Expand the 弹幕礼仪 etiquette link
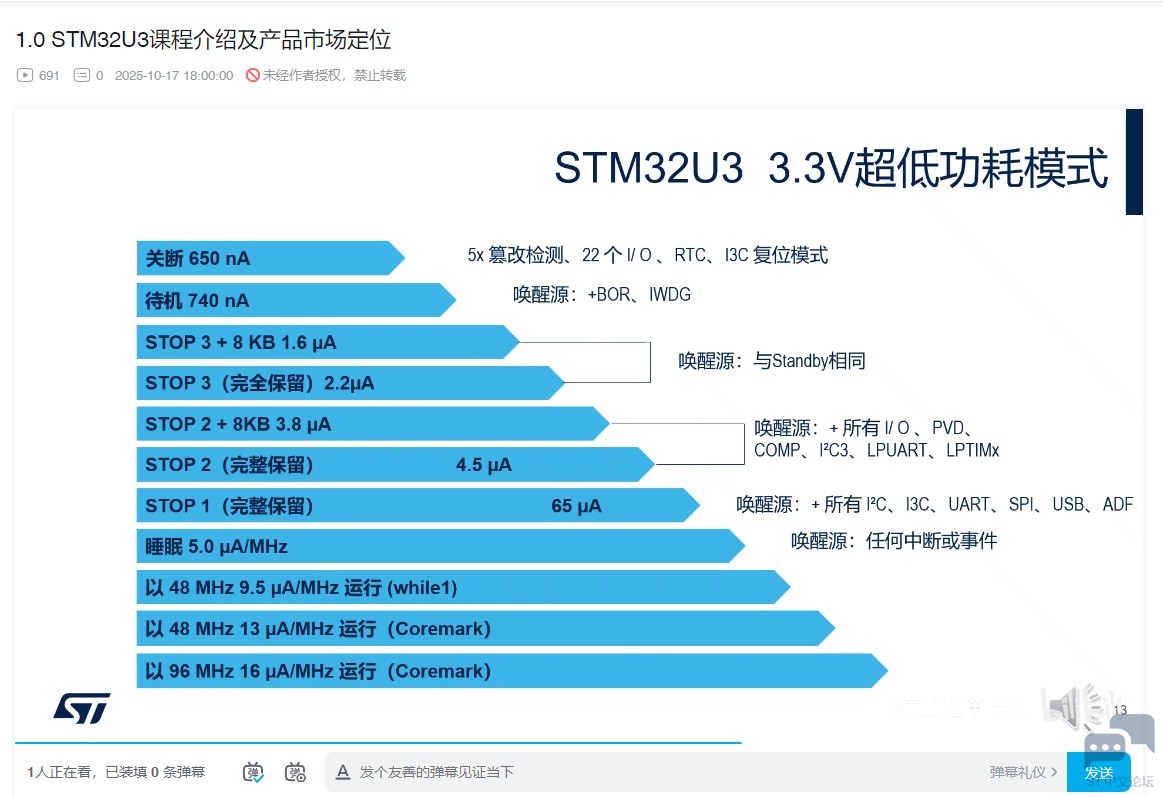The height and width of the screenshot is (797, 1163). pos(1023,772)
